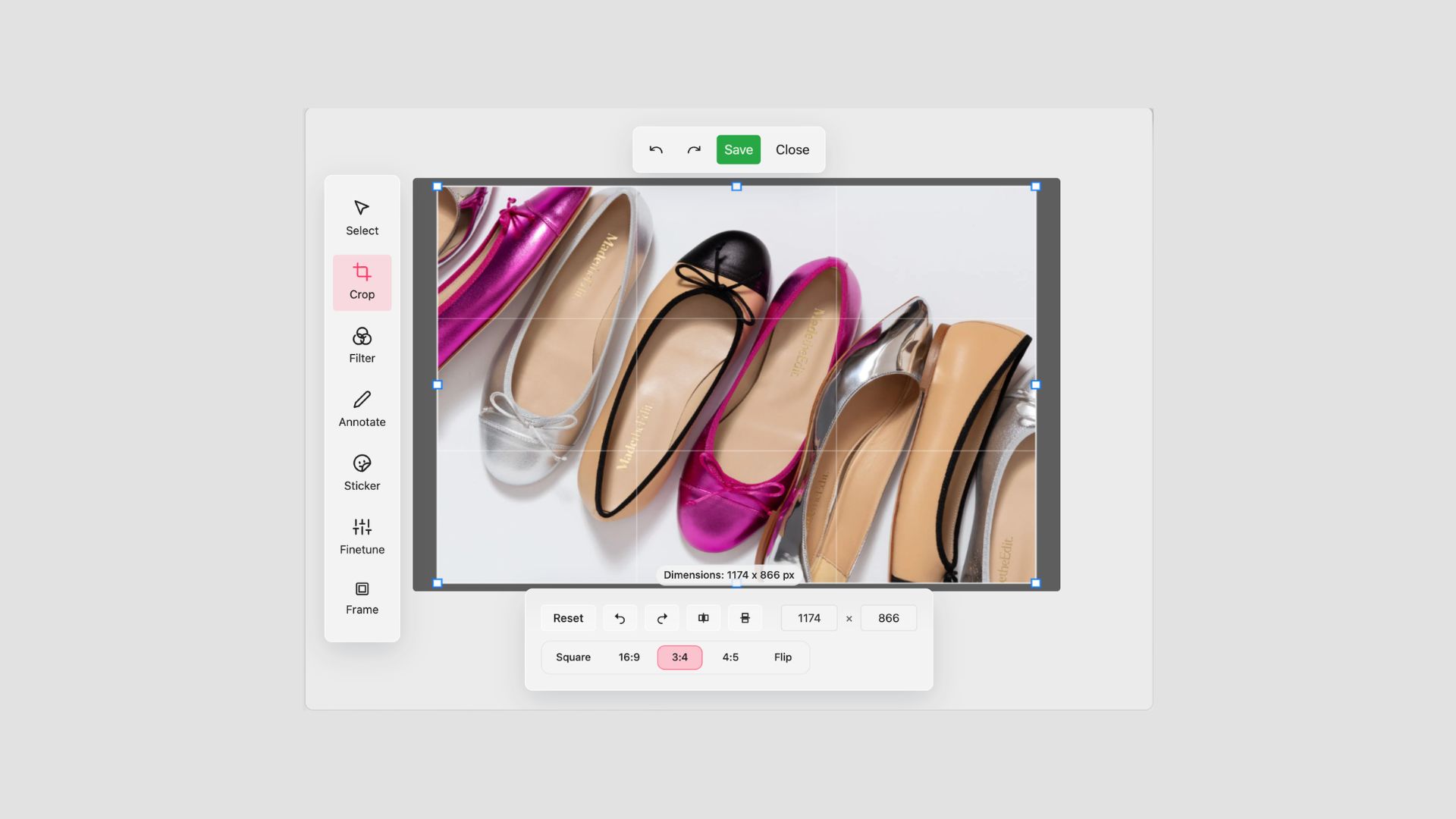This screenshot has height=819, width=1456.
Task: Reset the crop settings
Action: click(568, 618)
